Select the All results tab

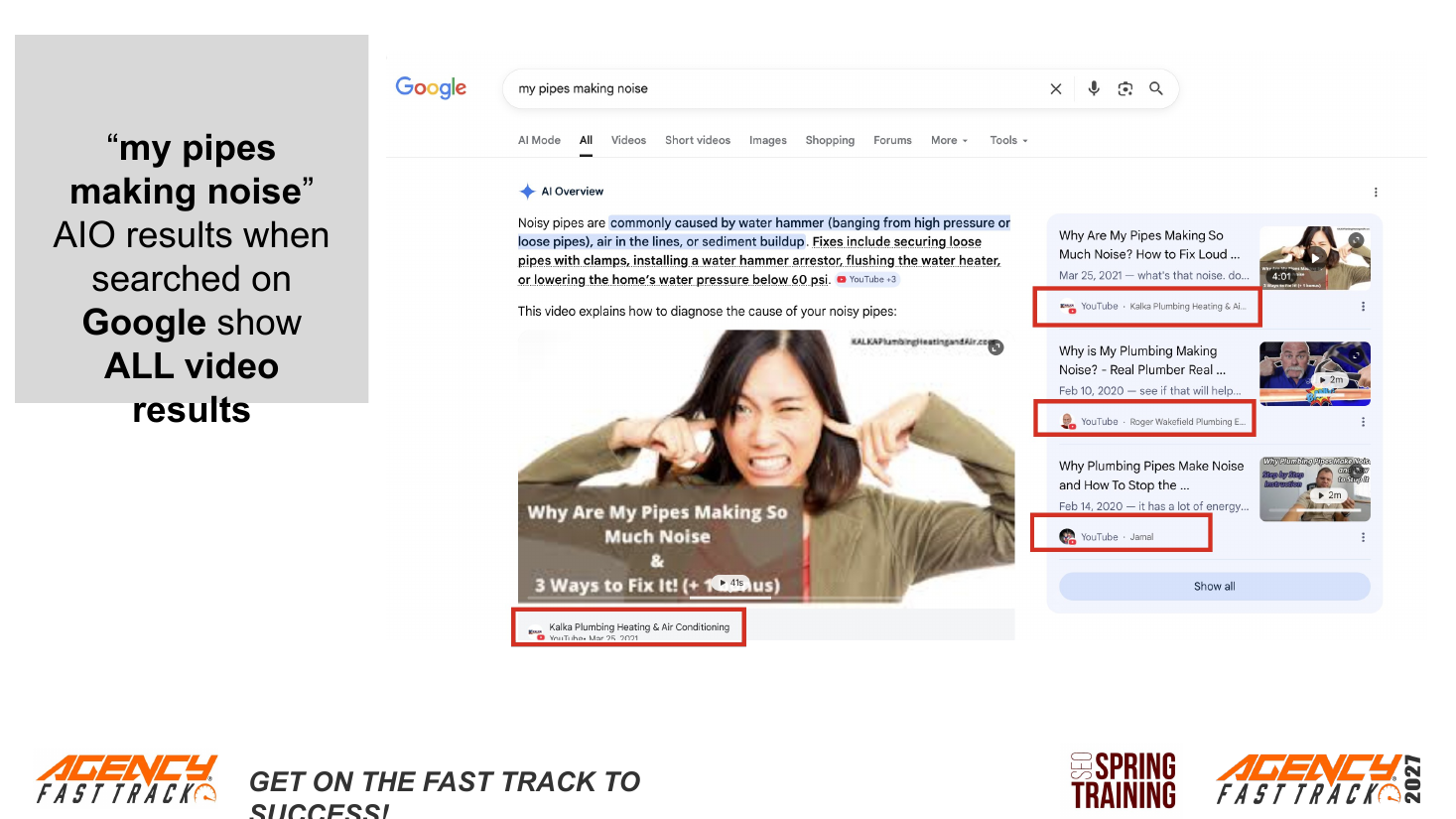tap(587, 140)
